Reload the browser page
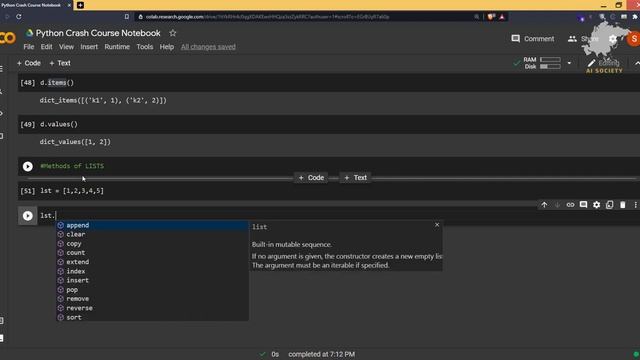The height and width of the screenshot is (360, 640). pyautogui.click(x=19, y=17)
